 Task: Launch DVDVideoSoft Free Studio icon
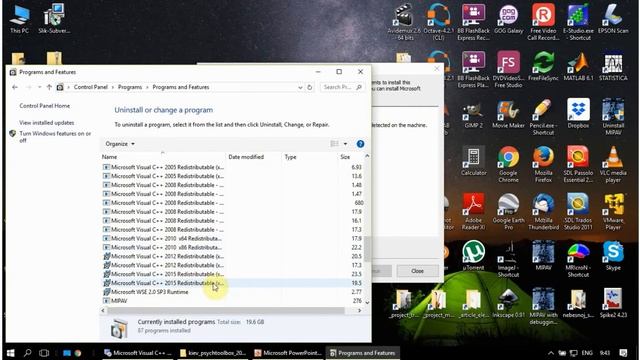[x=508, y=69]
